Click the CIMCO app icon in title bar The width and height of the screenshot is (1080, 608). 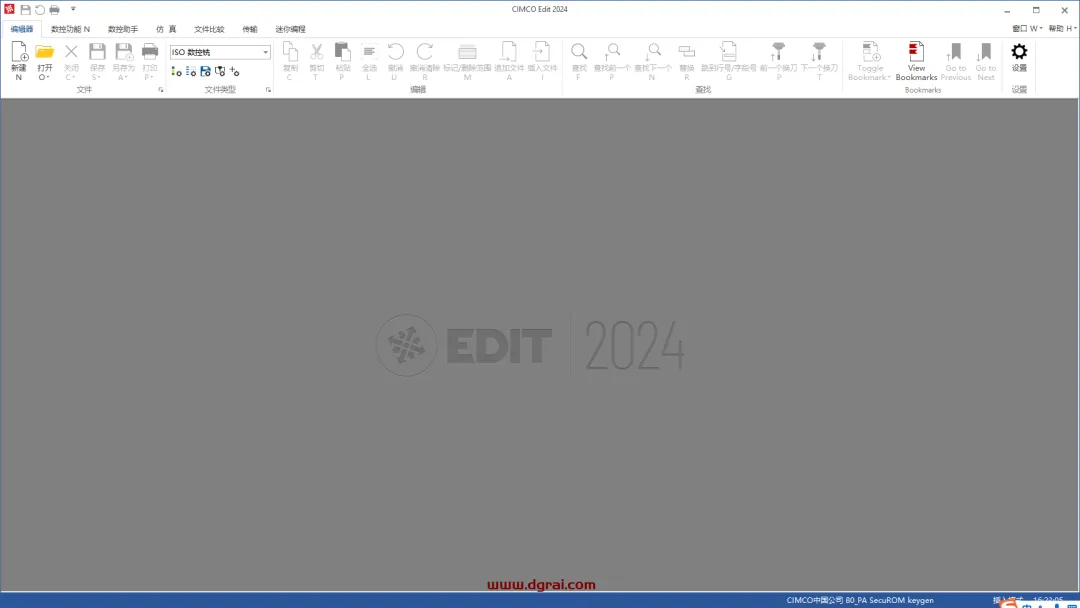10,9
